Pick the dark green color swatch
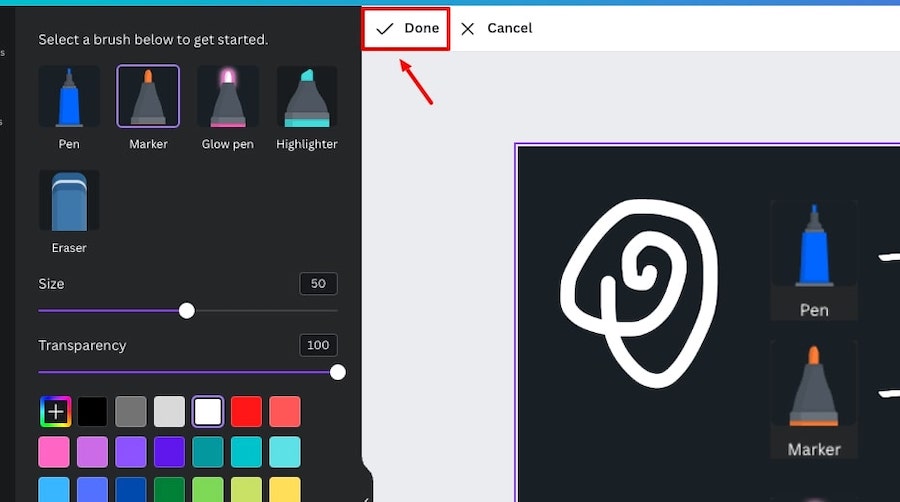Viewport: 900px width, 502px height. pyautogui.click(x=169, y=489)
